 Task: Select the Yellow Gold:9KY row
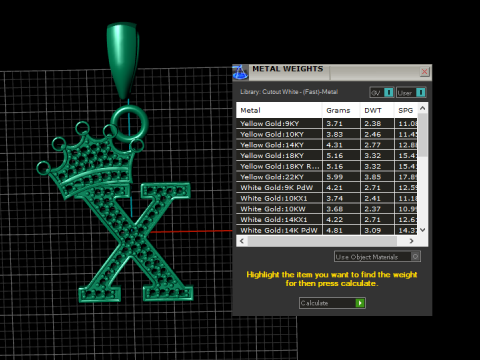tap(327, 124)
